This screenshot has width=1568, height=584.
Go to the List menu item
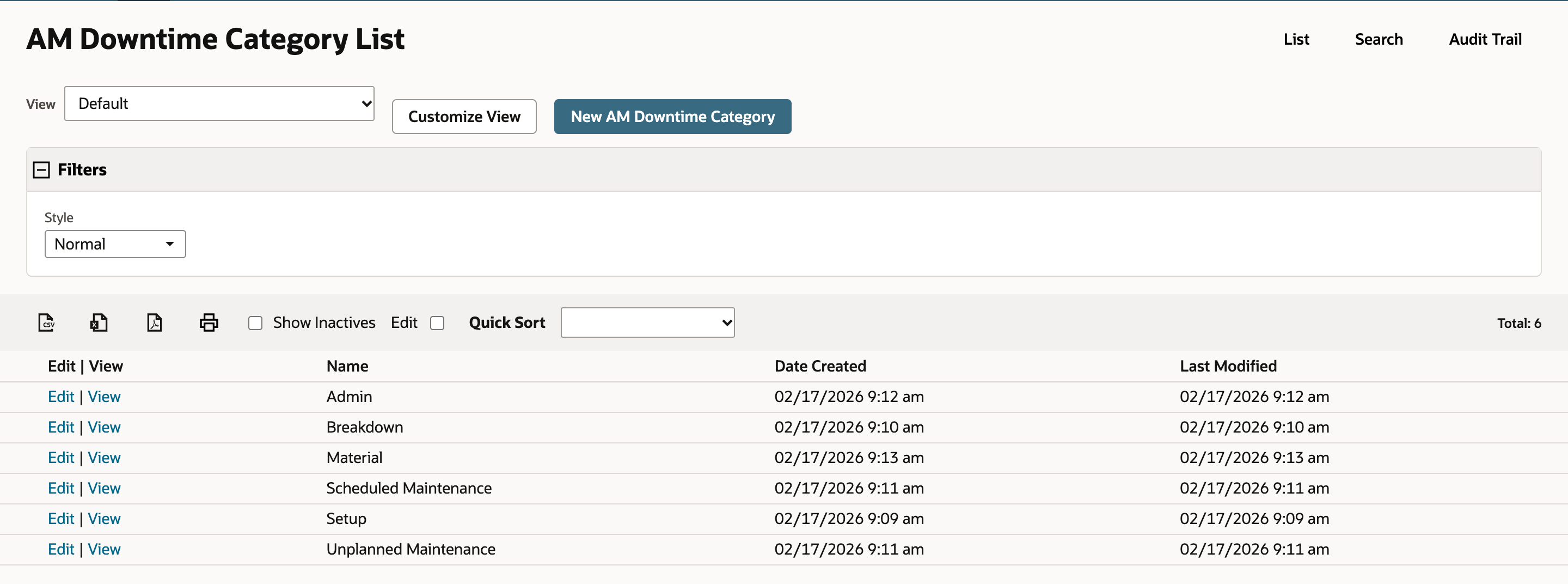point(1296,40)
